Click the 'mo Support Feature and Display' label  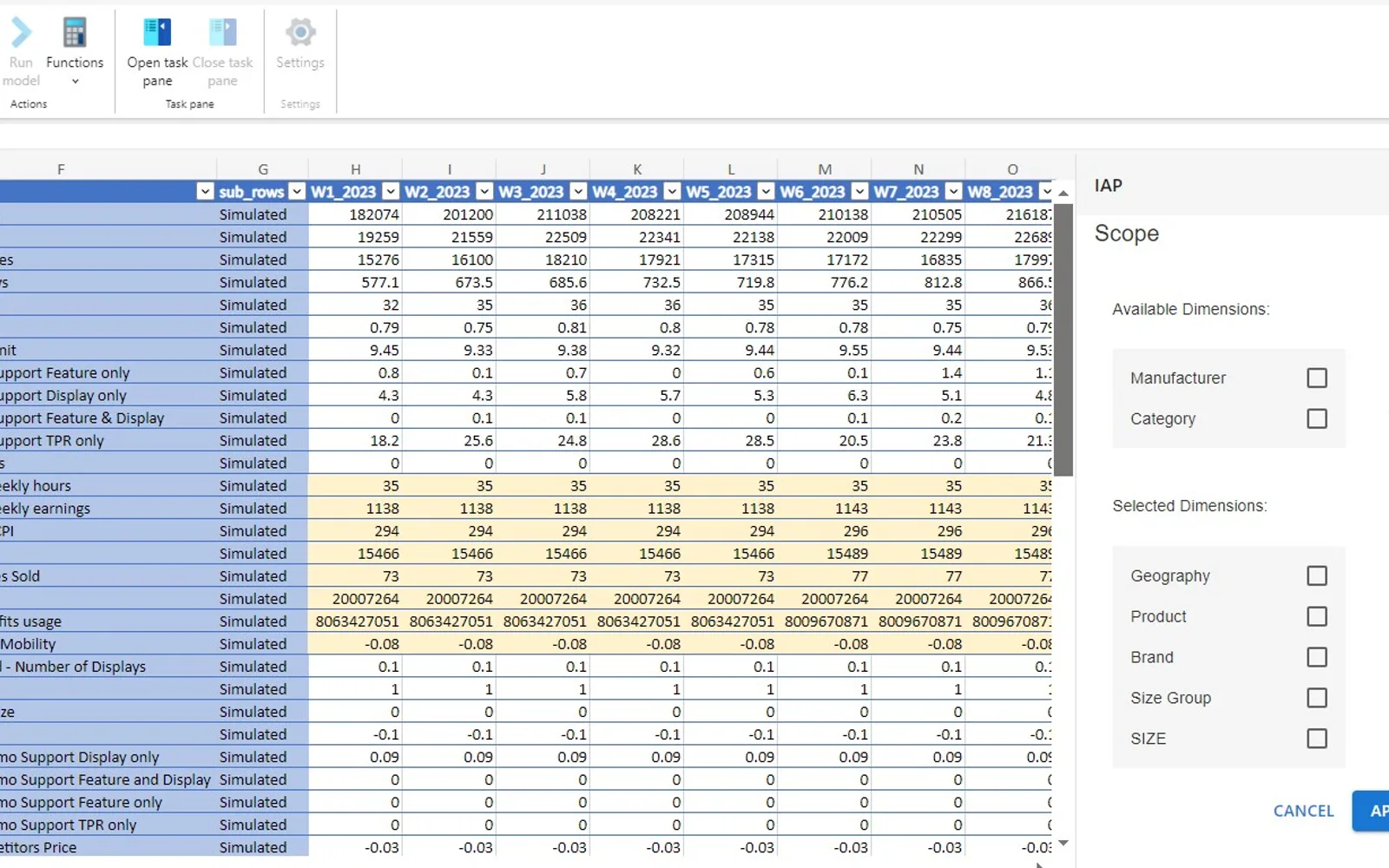(106, 779)
